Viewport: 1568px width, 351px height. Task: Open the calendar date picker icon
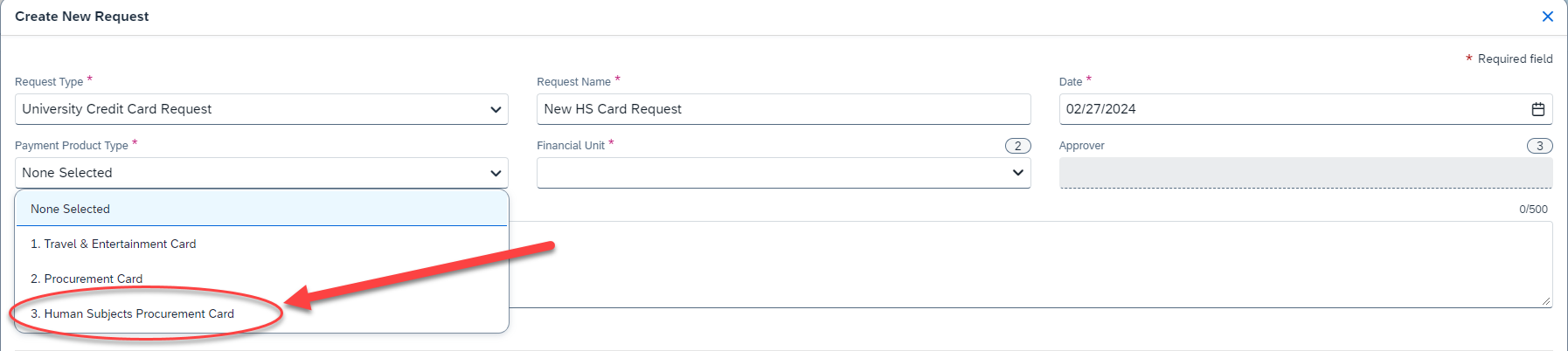click(x=1537, y=109)
